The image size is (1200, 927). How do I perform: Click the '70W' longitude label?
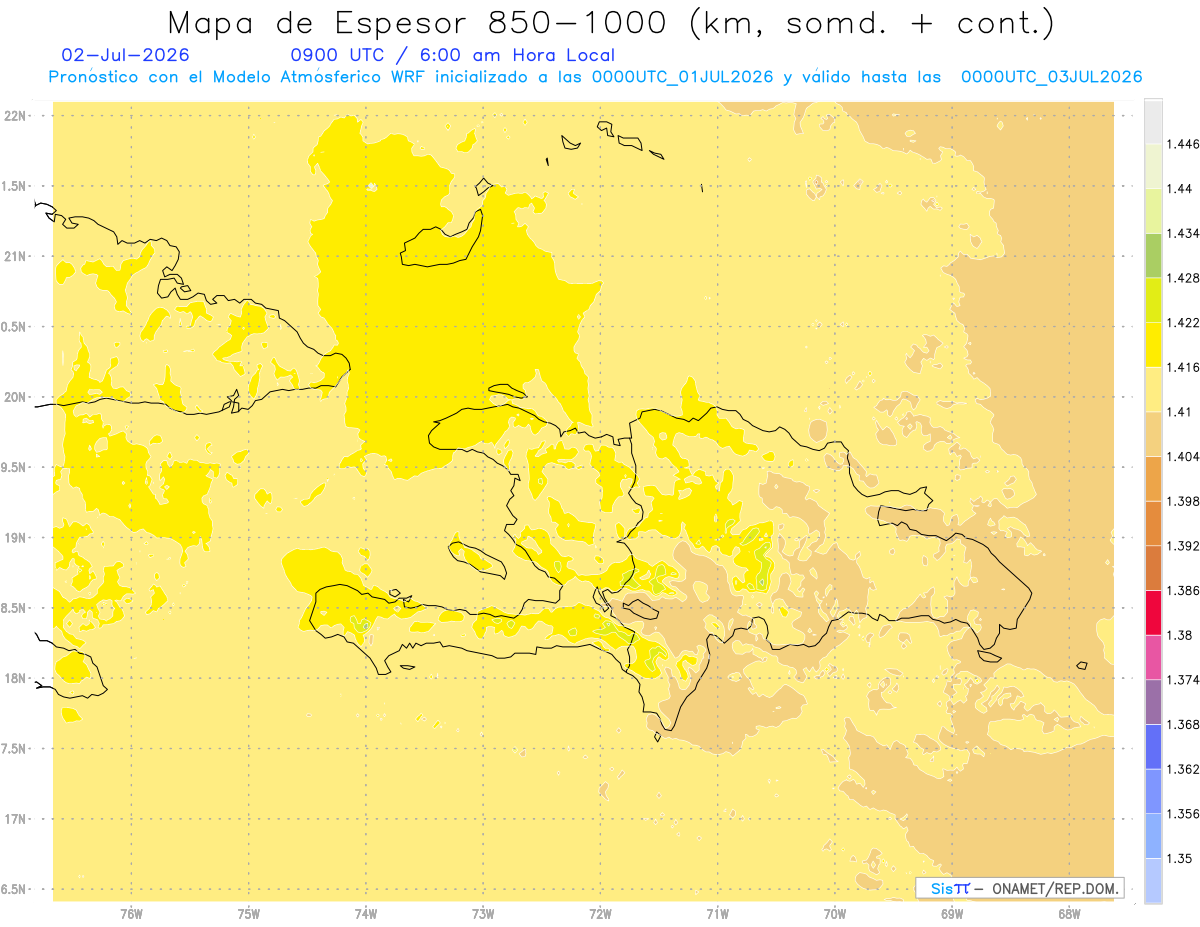(x=835, y=914)
